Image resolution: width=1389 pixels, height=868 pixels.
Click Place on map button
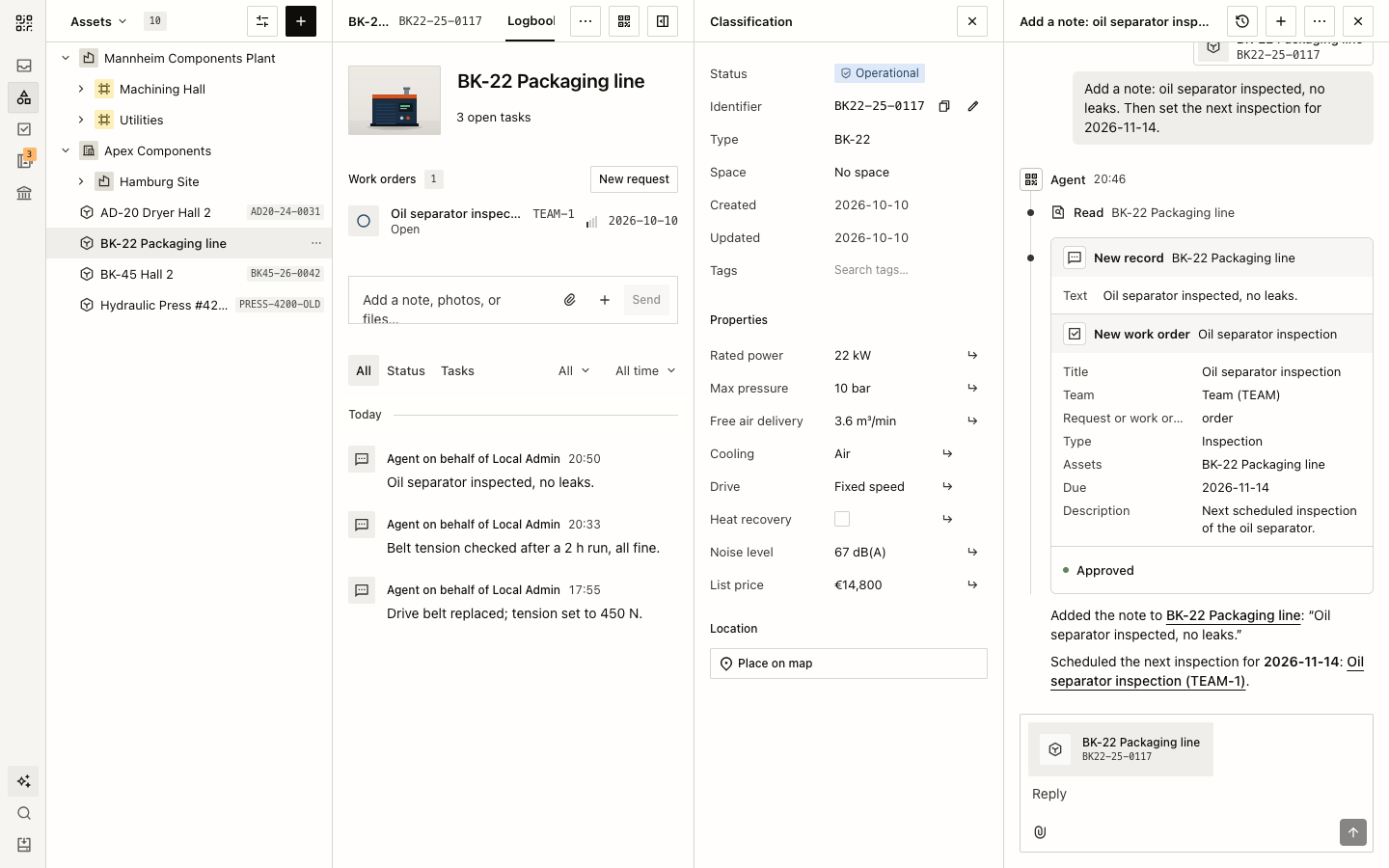pyautogui.click(x=849, y=664)
